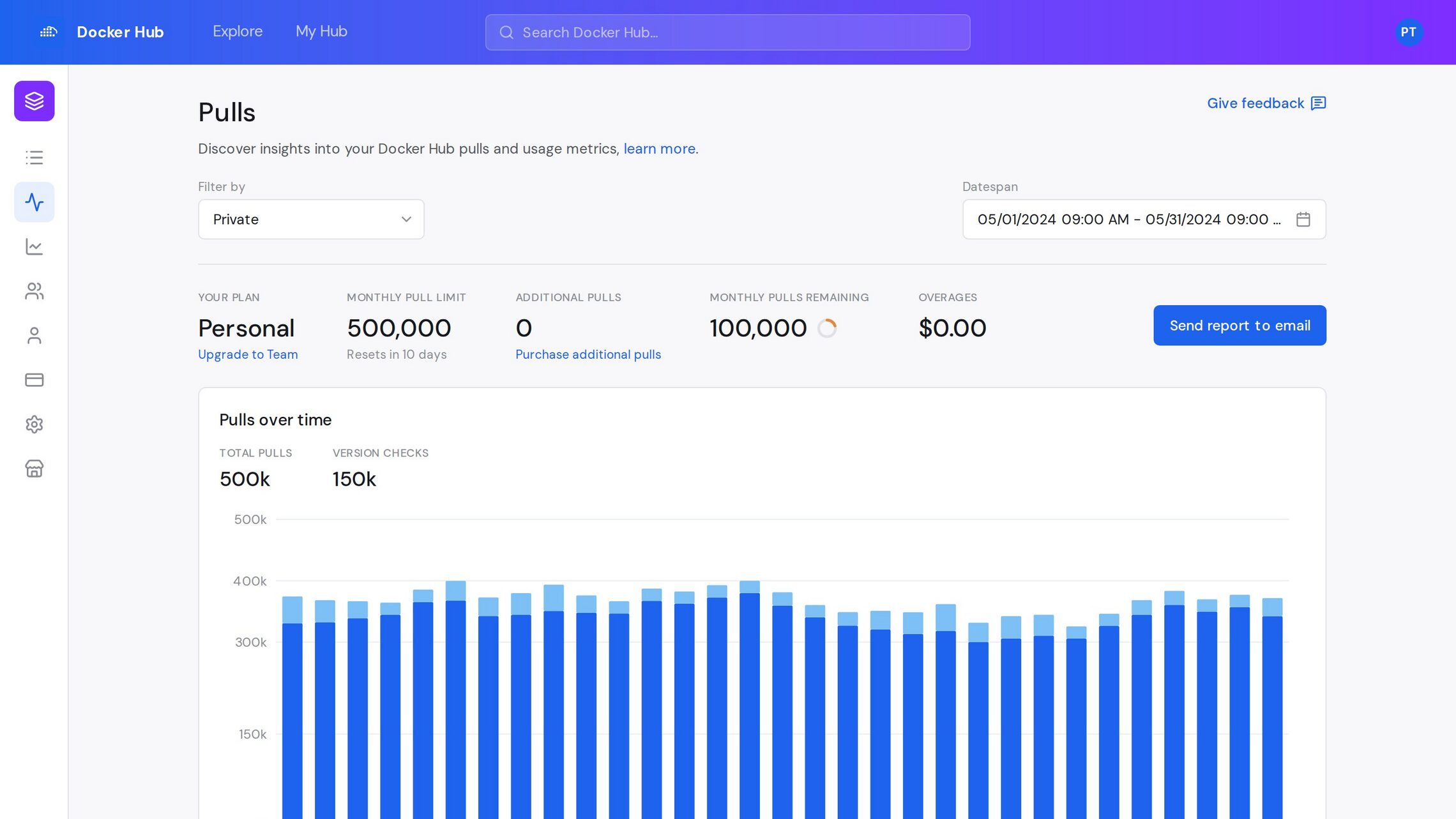This screenshot has height=819, width=1456.
Task: Click the first bar in the pulls chart
Action: pyautogui.click(x=292, y=707)
